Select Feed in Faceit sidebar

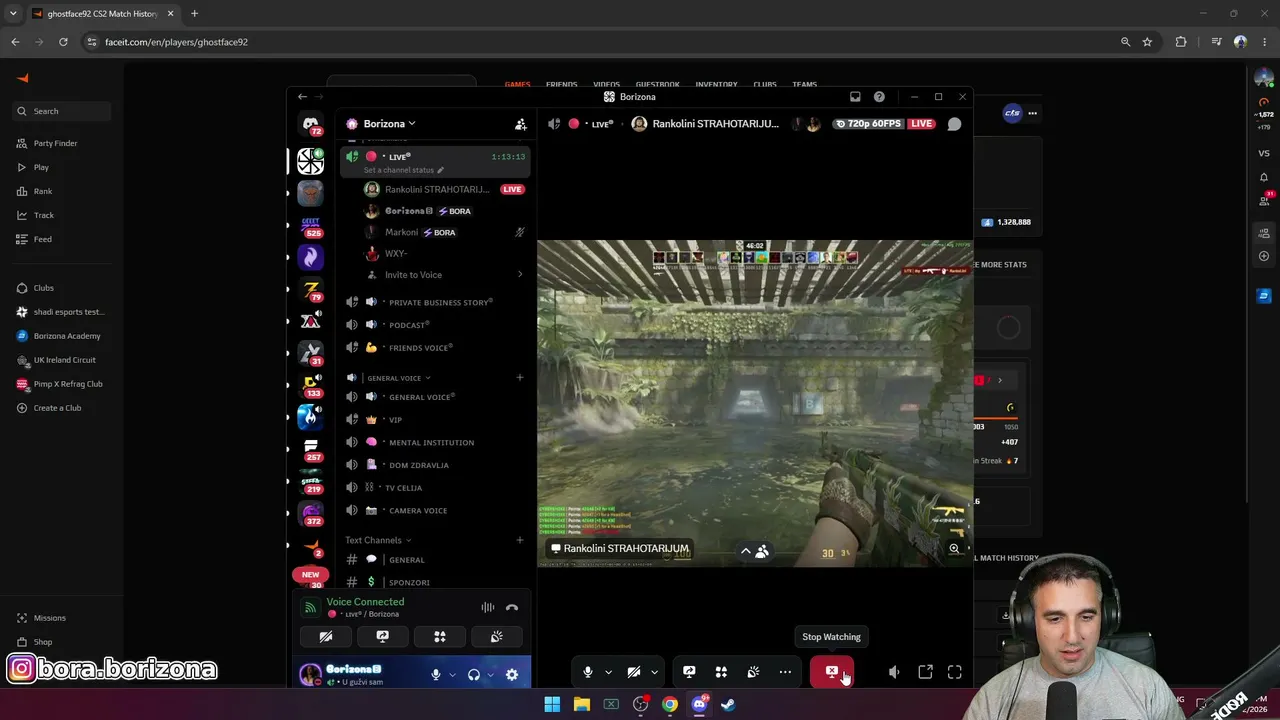(43, 239)
